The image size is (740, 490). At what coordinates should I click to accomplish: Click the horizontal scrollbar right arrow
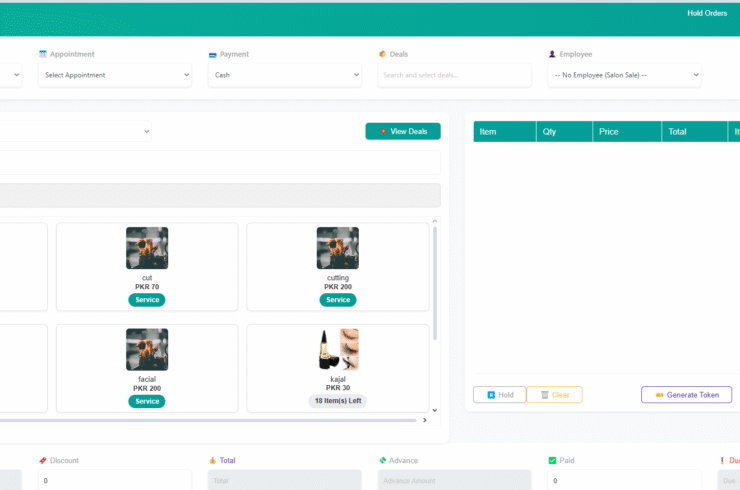425,420
